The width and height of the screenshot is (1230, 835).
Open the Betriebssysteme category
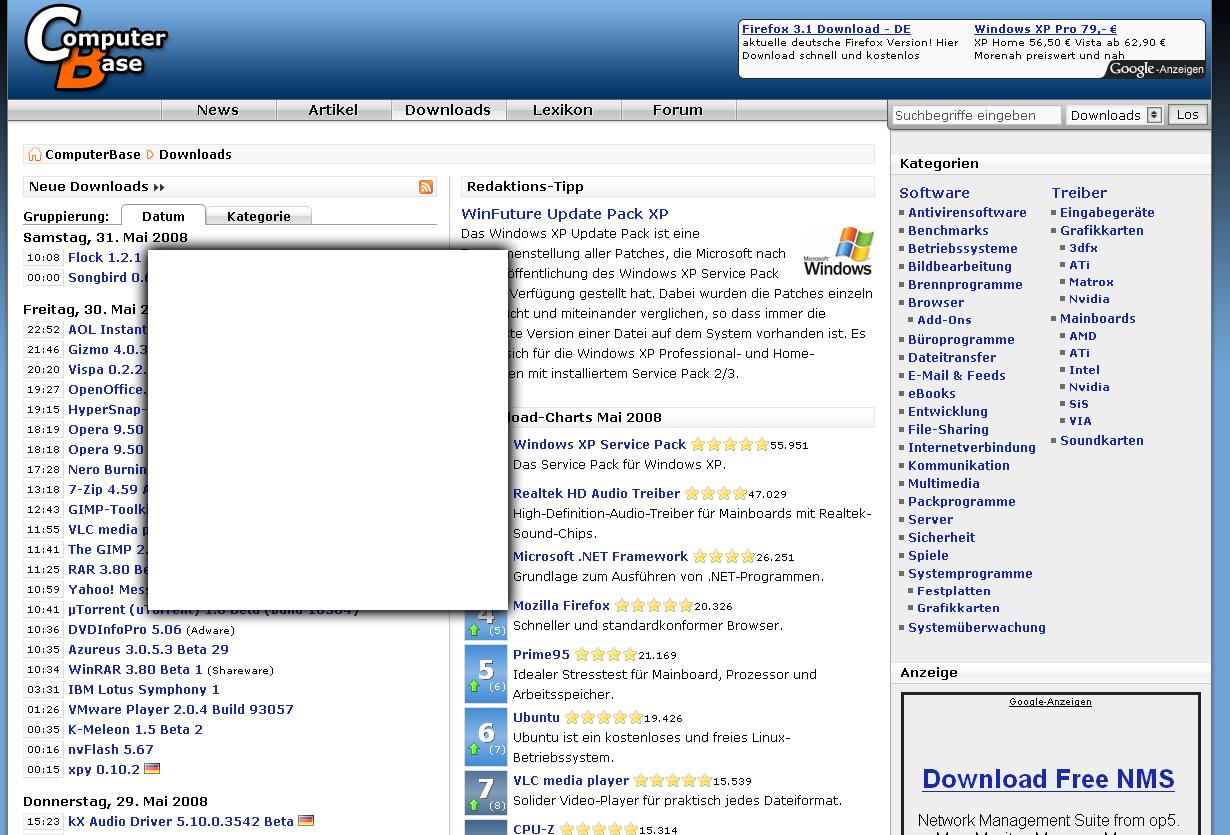[x=963, y=249]
